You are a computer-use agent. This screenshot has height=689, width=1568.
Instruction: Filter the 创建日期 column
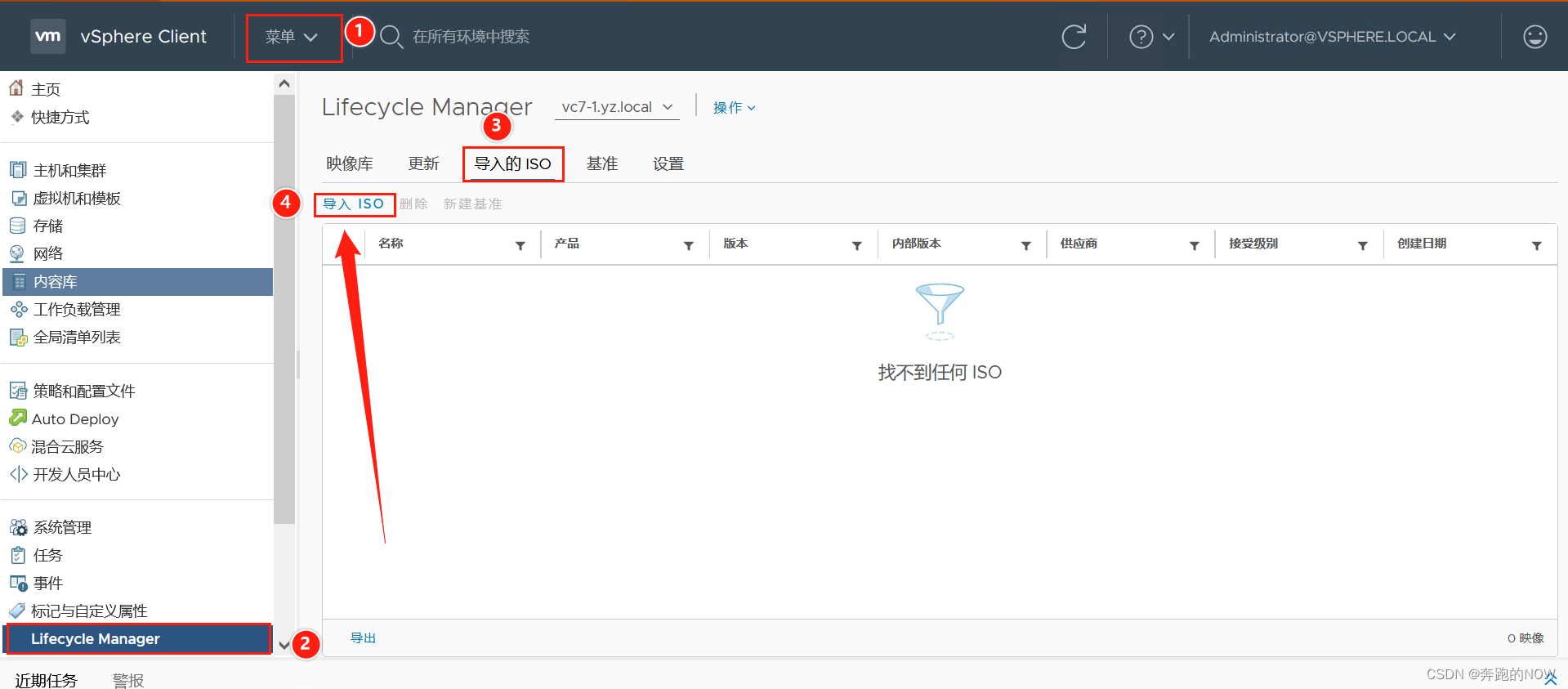pyautogui.click(x=1537, y=245)
